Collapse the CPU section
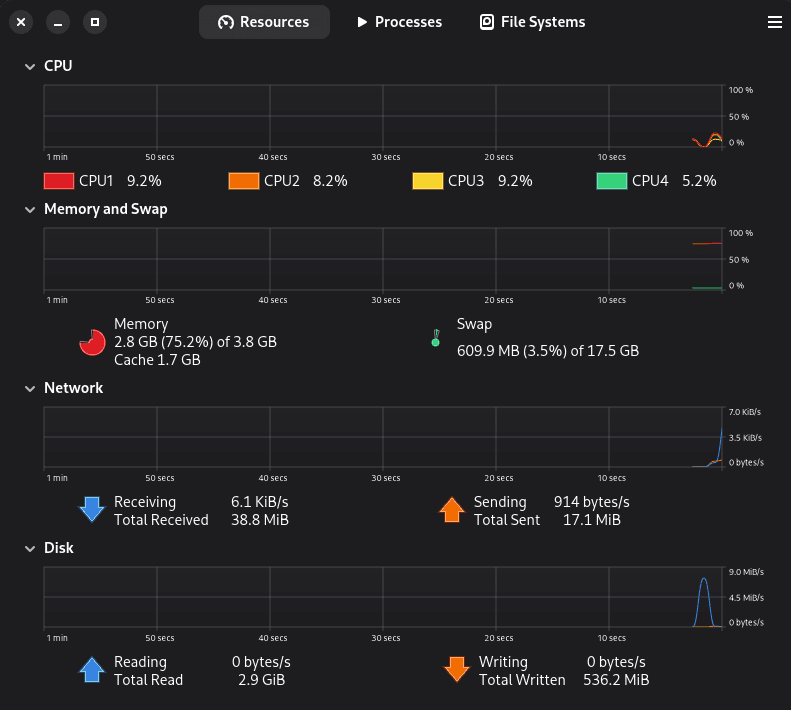The image size is (791, 710). (29, 66)
